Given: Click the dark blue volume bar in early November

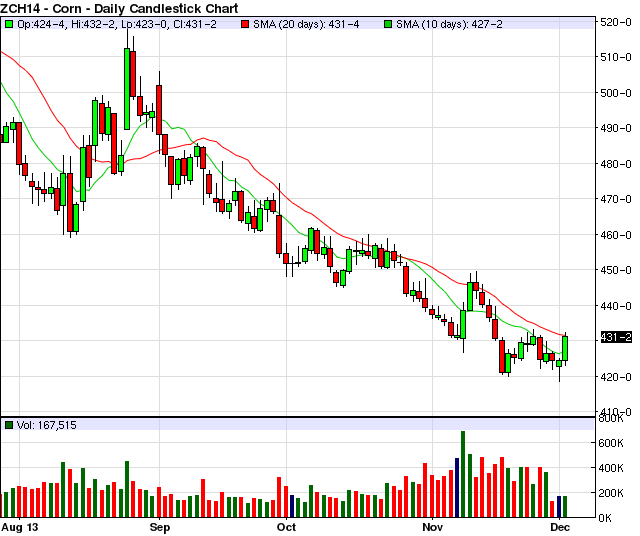Looking at the screenshot, I should point(457,488).
